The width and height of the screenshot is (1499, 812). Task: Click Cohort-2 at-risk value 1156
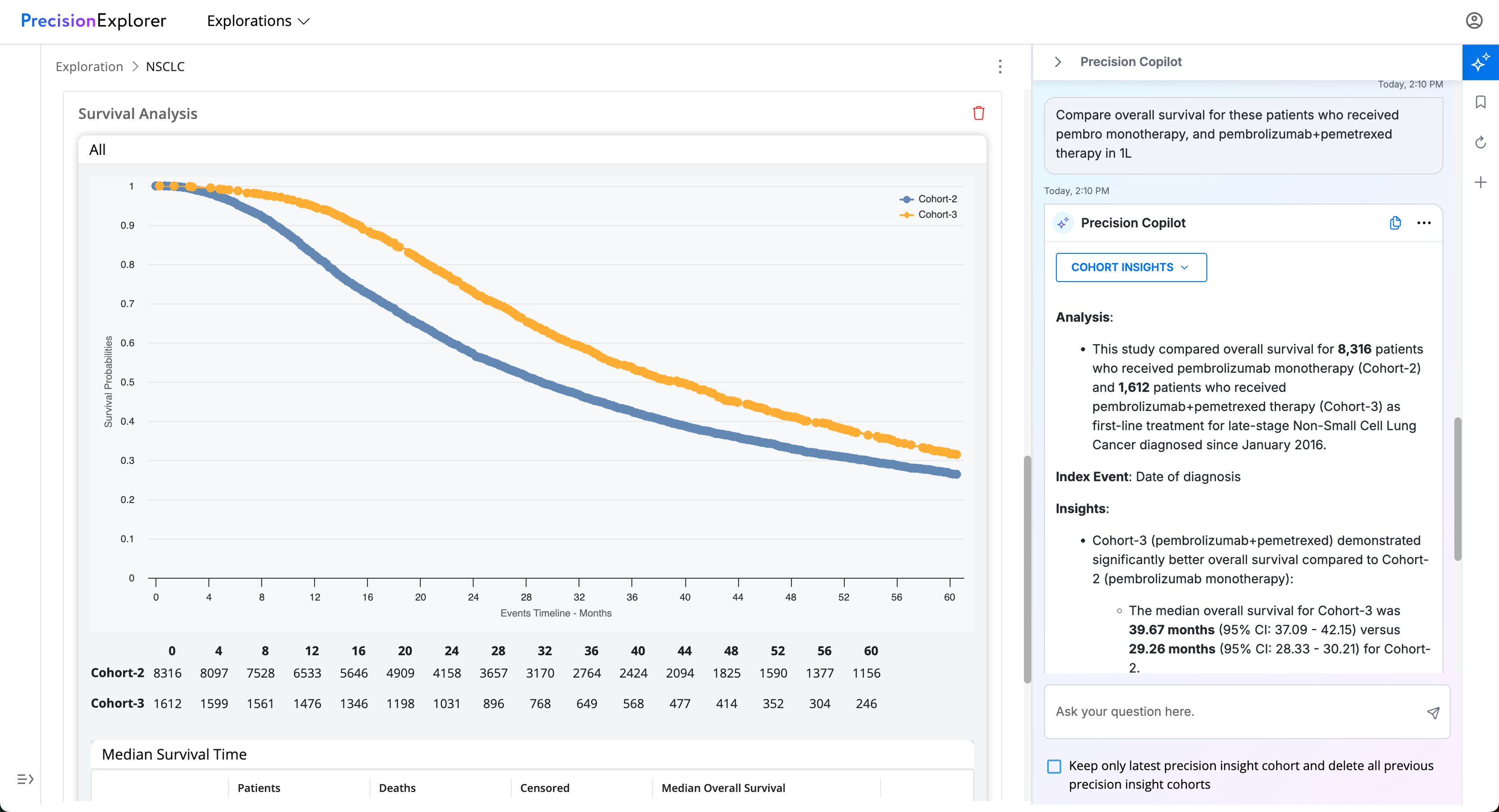[x=866, y=674]
